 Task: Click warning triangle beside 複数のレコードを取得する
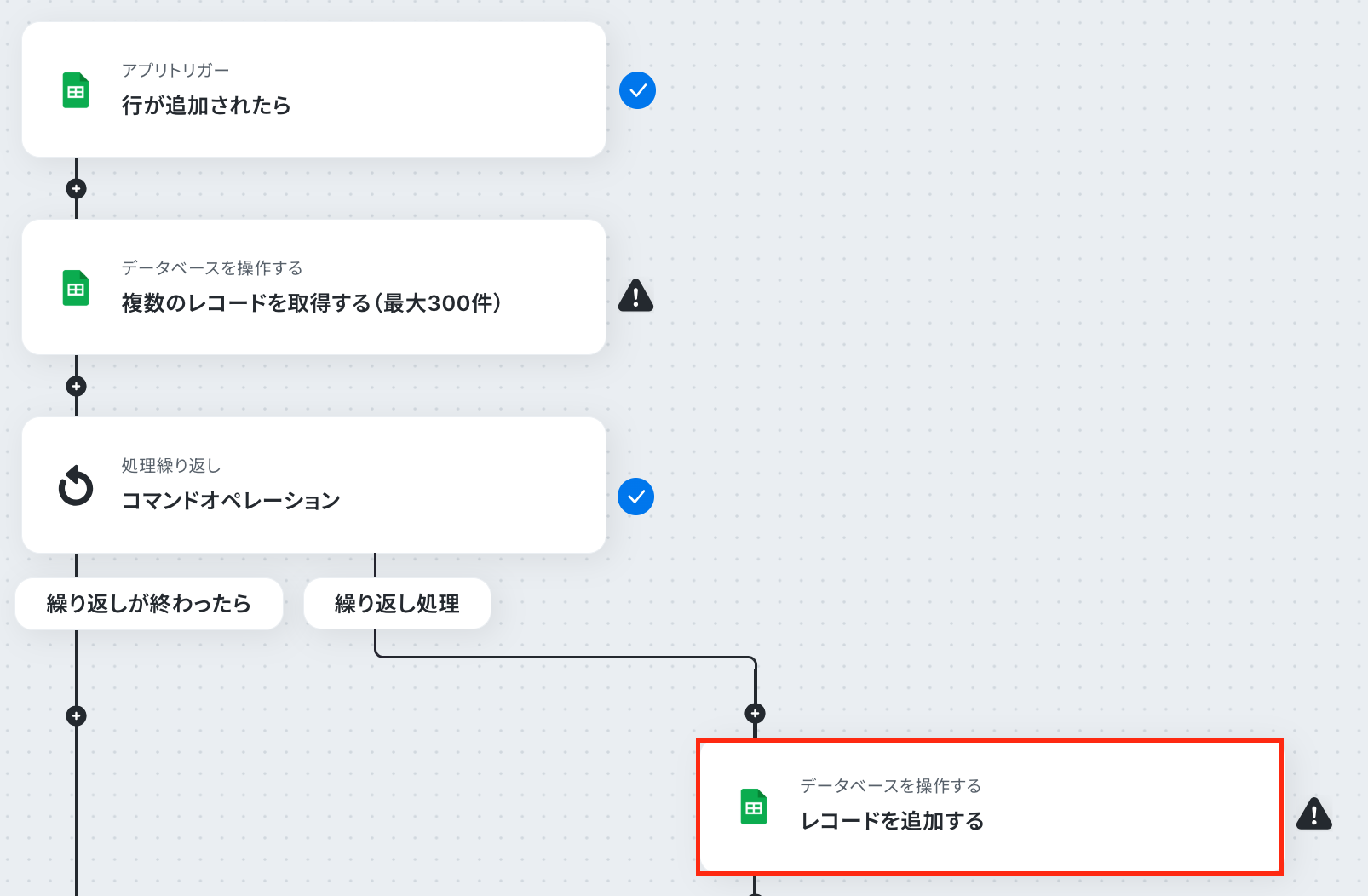pos(635,295)
